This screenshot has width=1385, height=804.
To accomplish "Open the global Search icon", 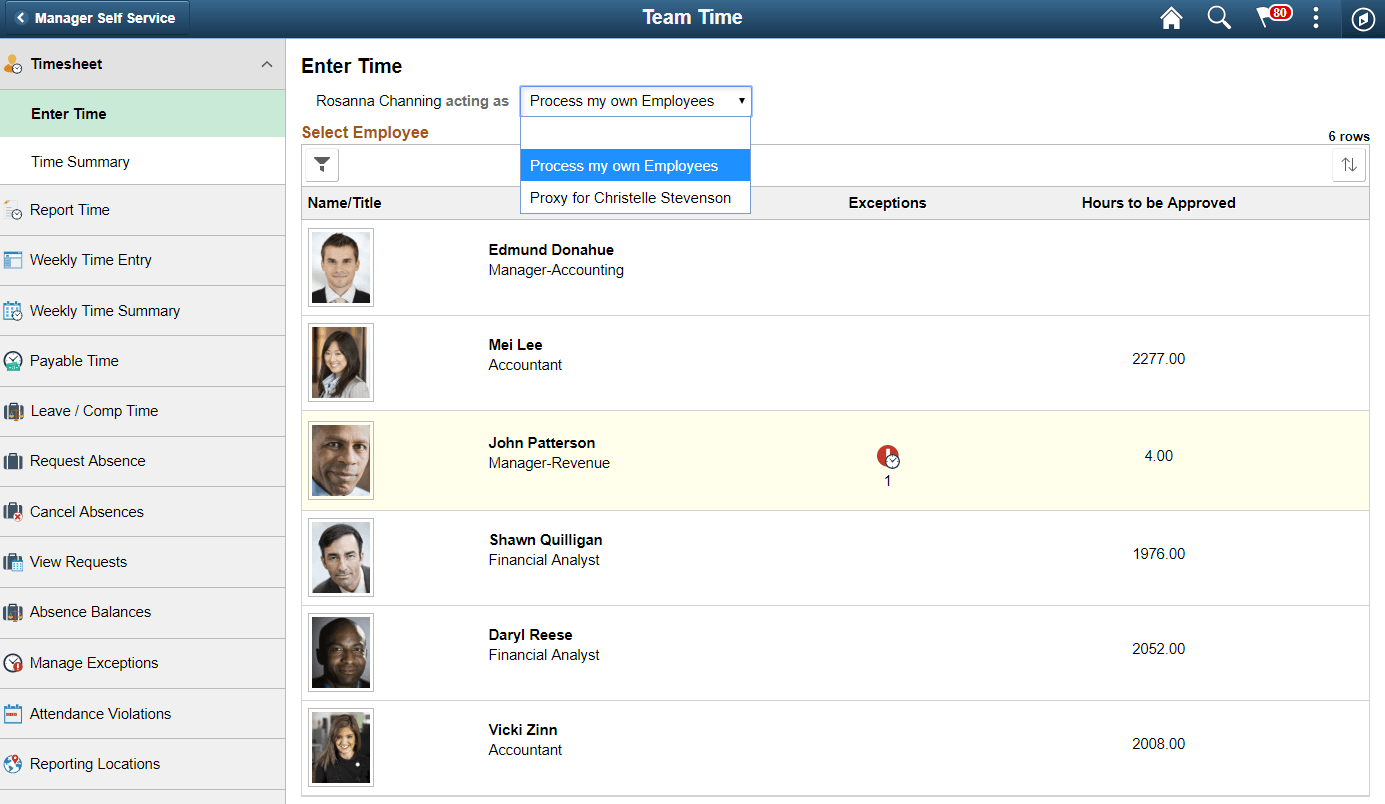I will pyautogui.click(x=1219, y=18).
